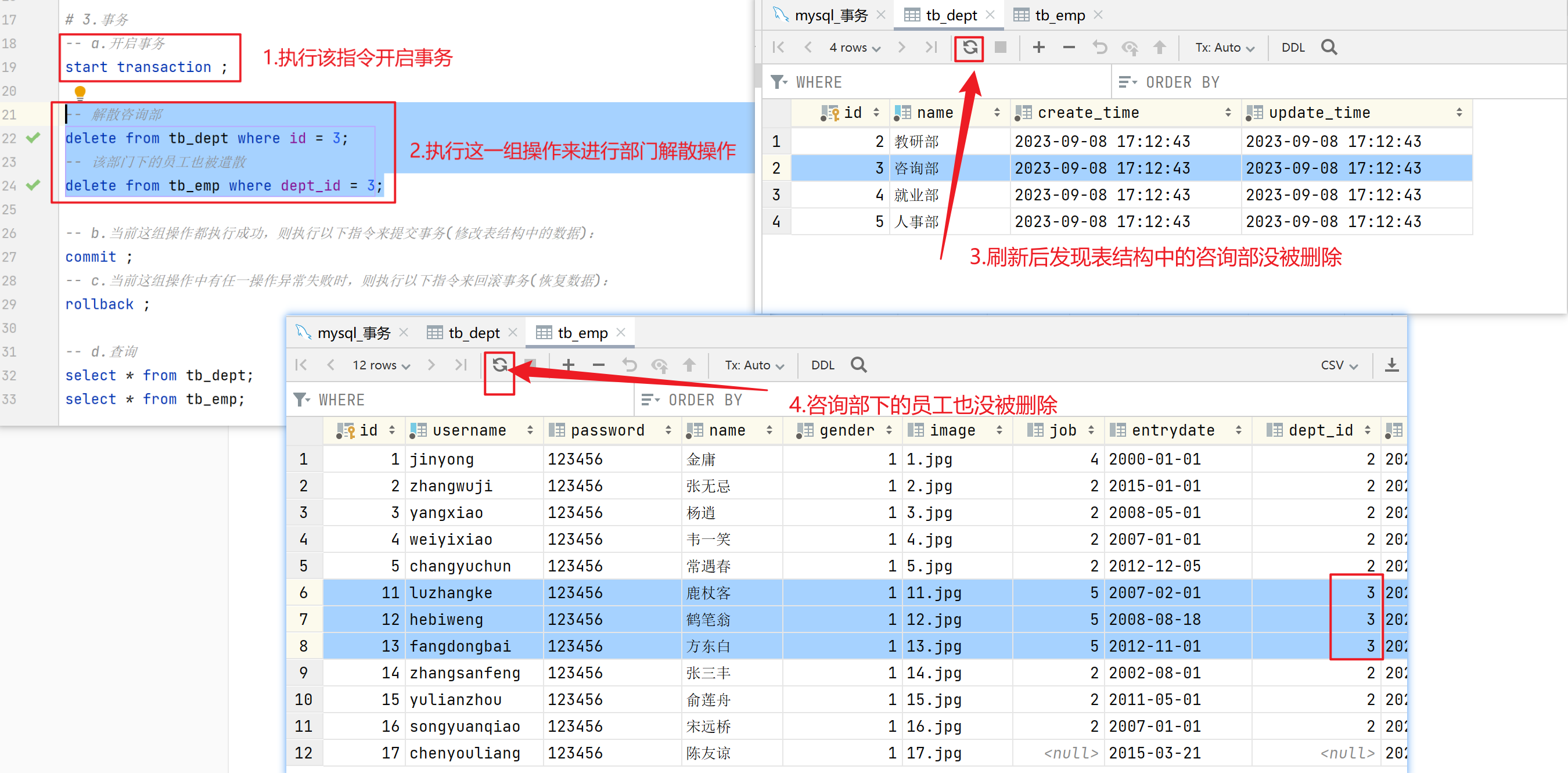Viewport: 1568px width, 773px height.
Task: Open the 4 rows page size dropdown
Action: [855, 48]
